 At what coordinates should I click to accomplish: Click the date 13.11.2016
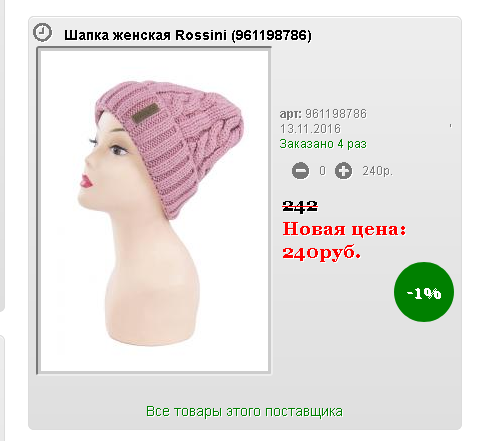point(310,129)
